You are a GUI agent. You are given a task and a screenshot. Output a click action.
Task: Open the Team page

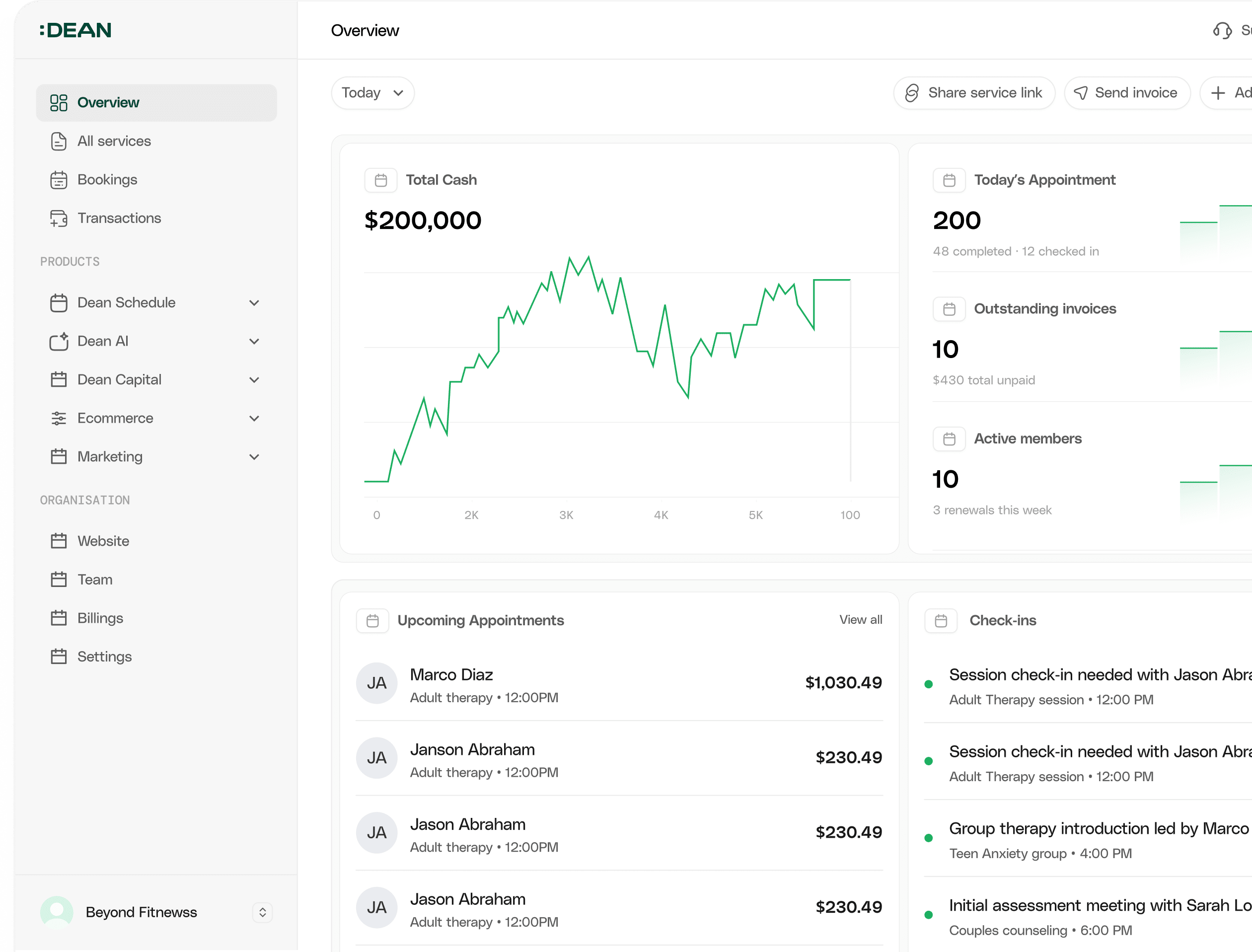156,580
